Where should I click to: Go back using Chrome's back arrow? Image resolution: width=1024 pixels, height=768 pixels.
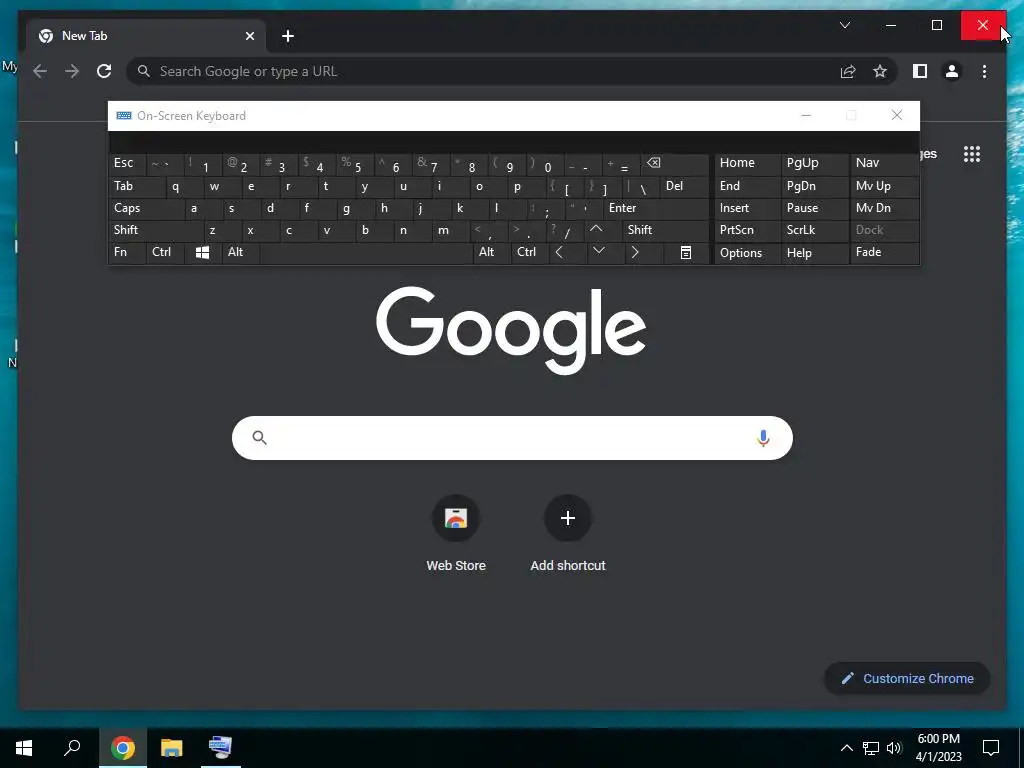pos(40,71)
